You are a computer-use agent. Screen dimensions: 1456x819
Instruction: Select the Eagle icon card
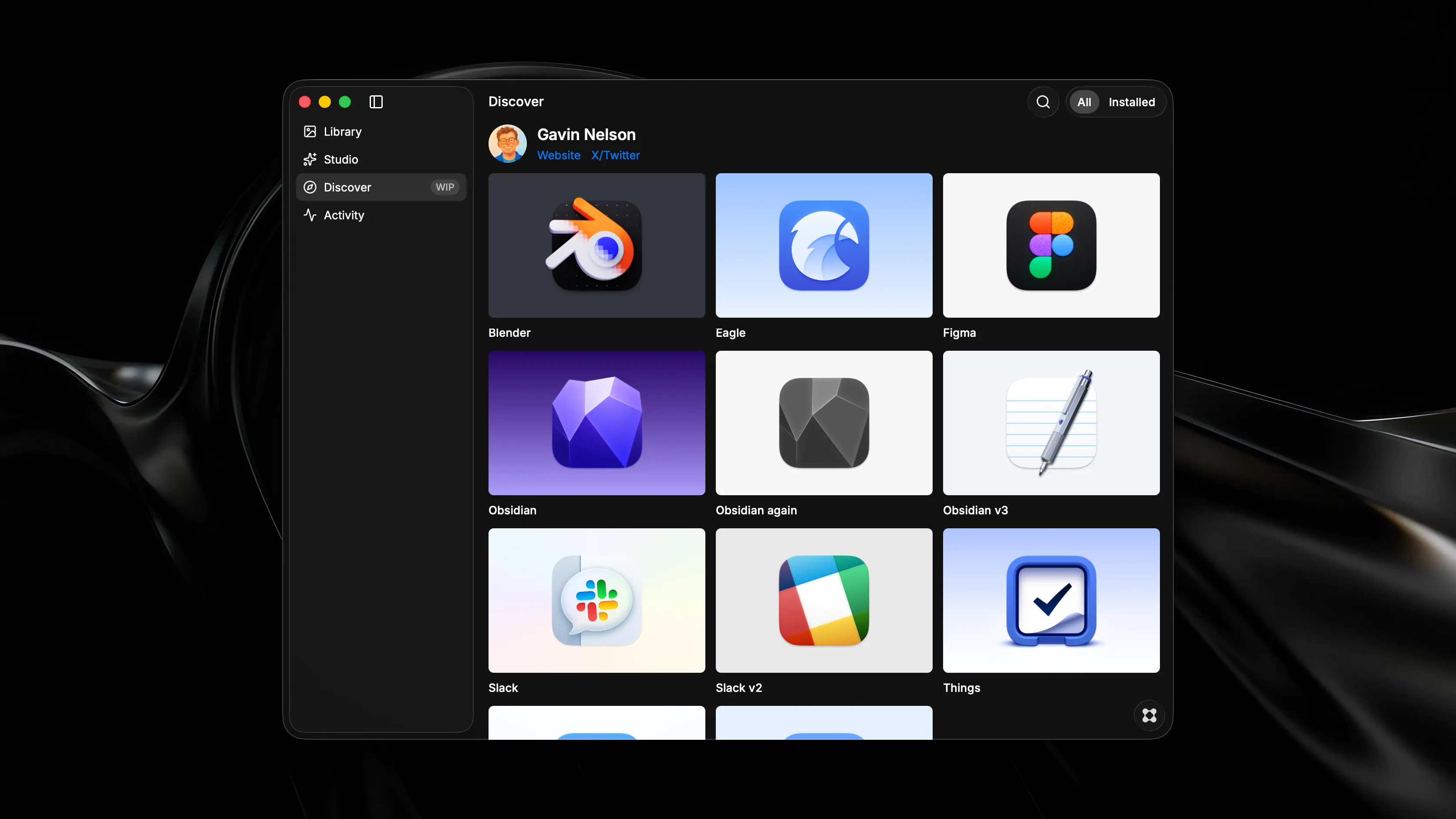(823, 245)
